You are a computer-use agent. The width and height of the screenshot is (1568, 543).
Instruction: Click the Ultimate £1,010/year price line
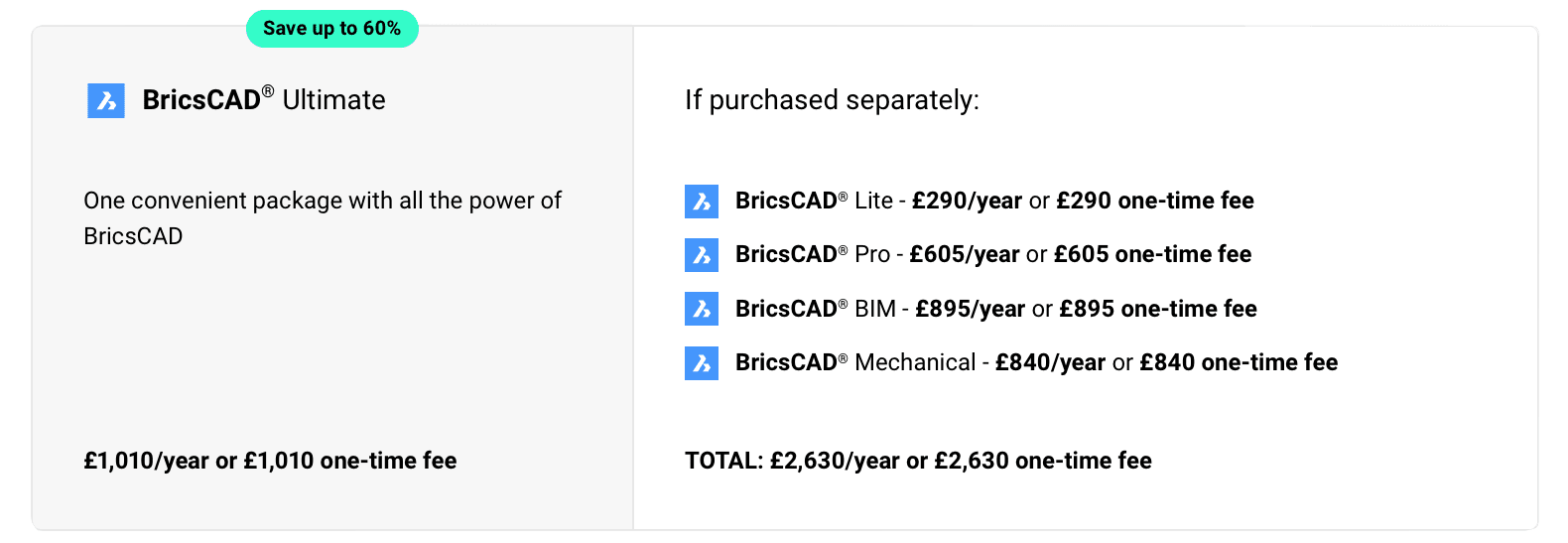coord(146,461)
